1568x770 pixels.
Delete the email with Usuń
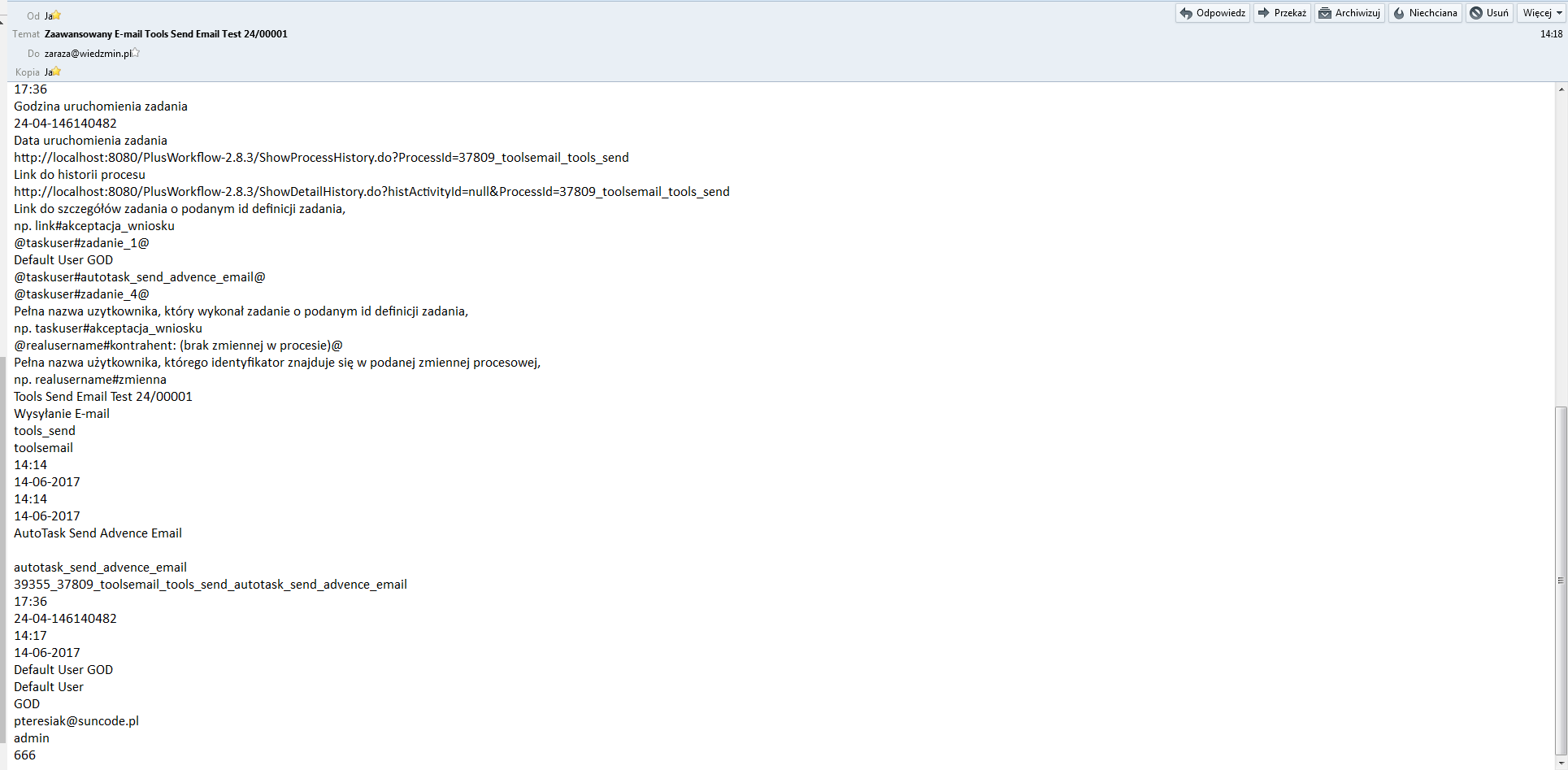coord(1489,13)
